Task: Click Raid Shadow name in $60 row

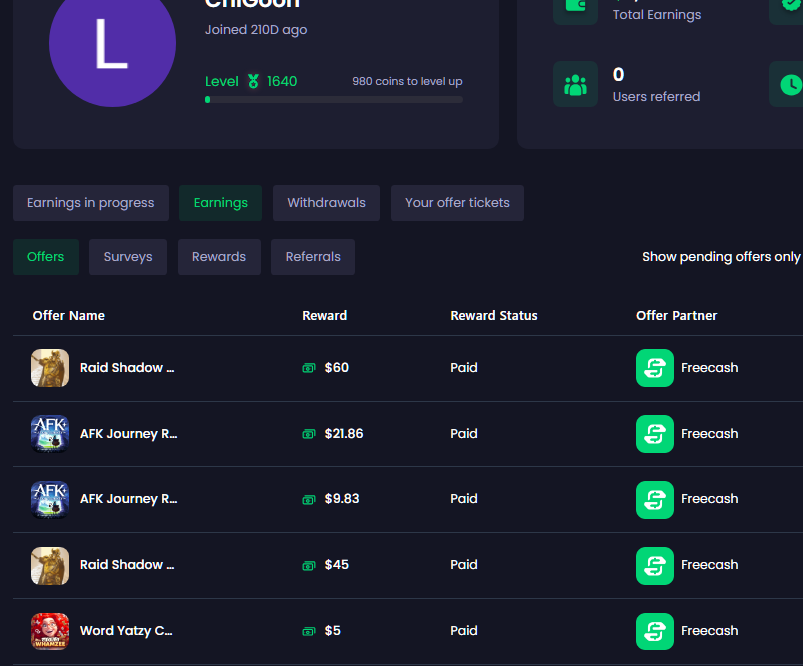Action: 127,368
